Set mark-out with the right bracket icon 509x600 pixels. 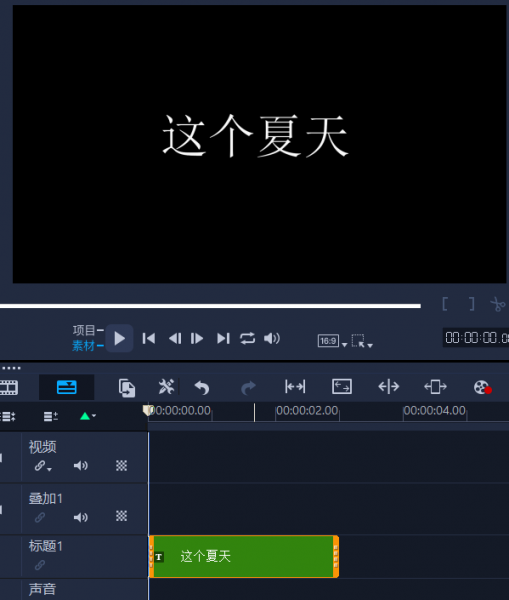tap(472, 304)
